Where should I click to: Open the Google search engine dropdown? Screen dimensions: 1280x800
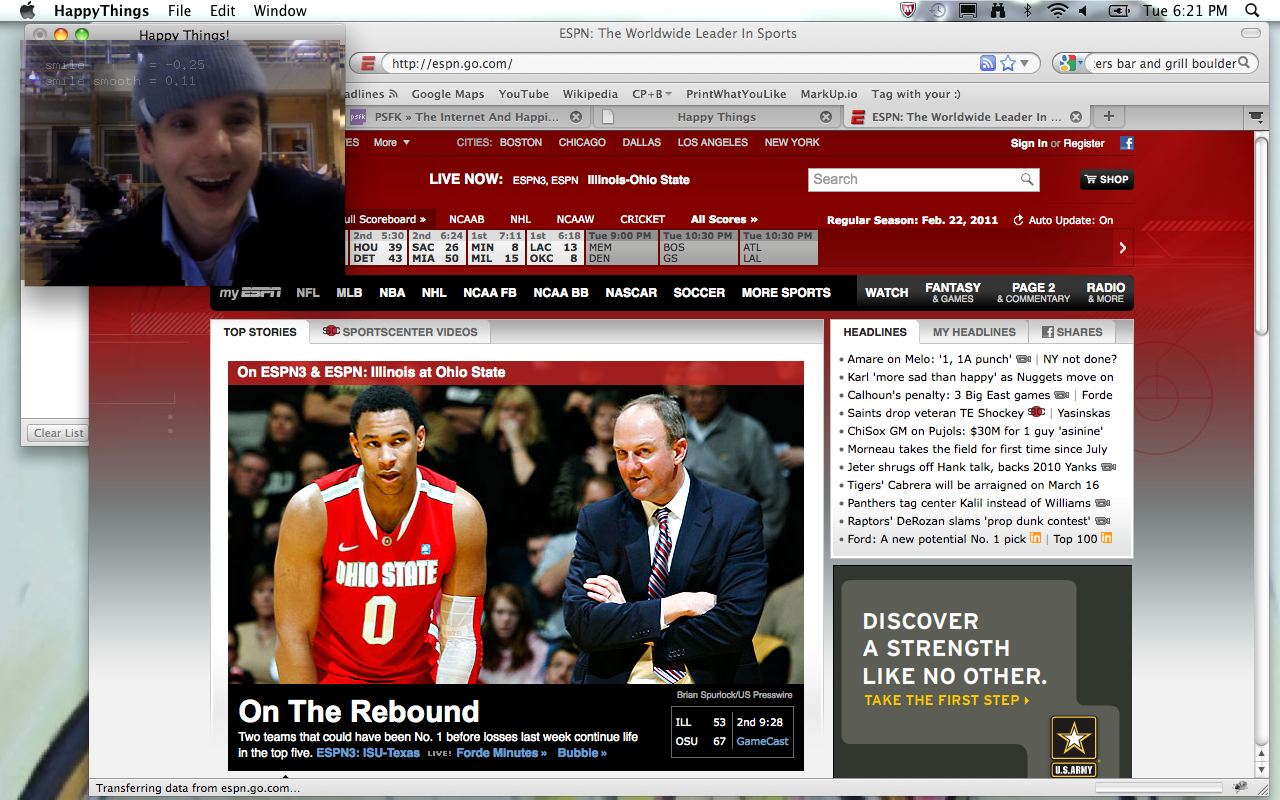(1070, 63)
